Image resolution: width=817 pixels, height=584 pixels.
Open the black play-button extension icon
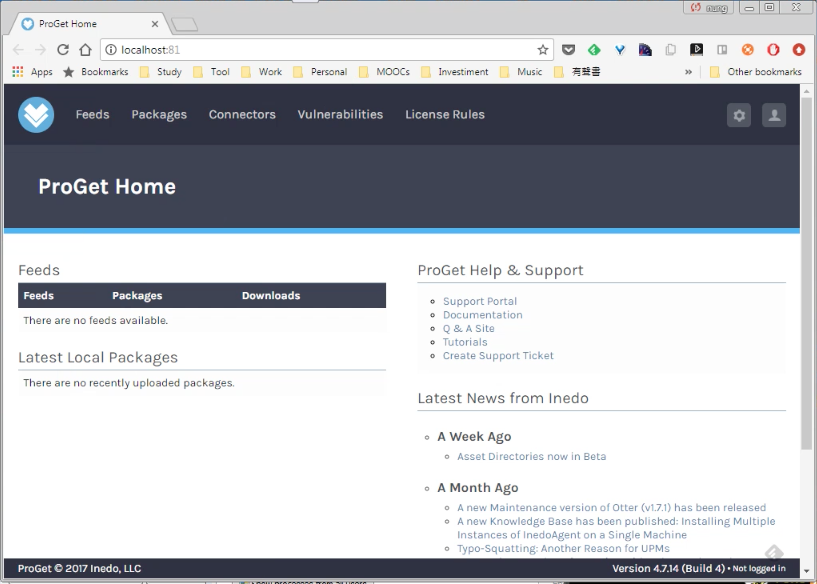coord(696,50)
